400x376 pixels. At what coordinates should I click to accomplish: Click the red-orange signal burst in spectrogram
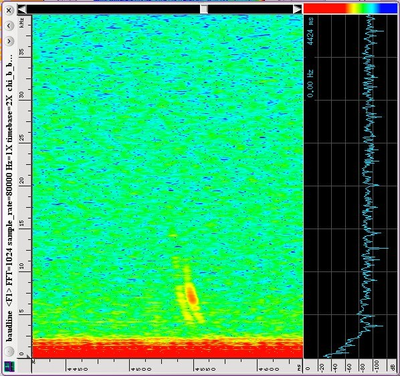[191, 294]
